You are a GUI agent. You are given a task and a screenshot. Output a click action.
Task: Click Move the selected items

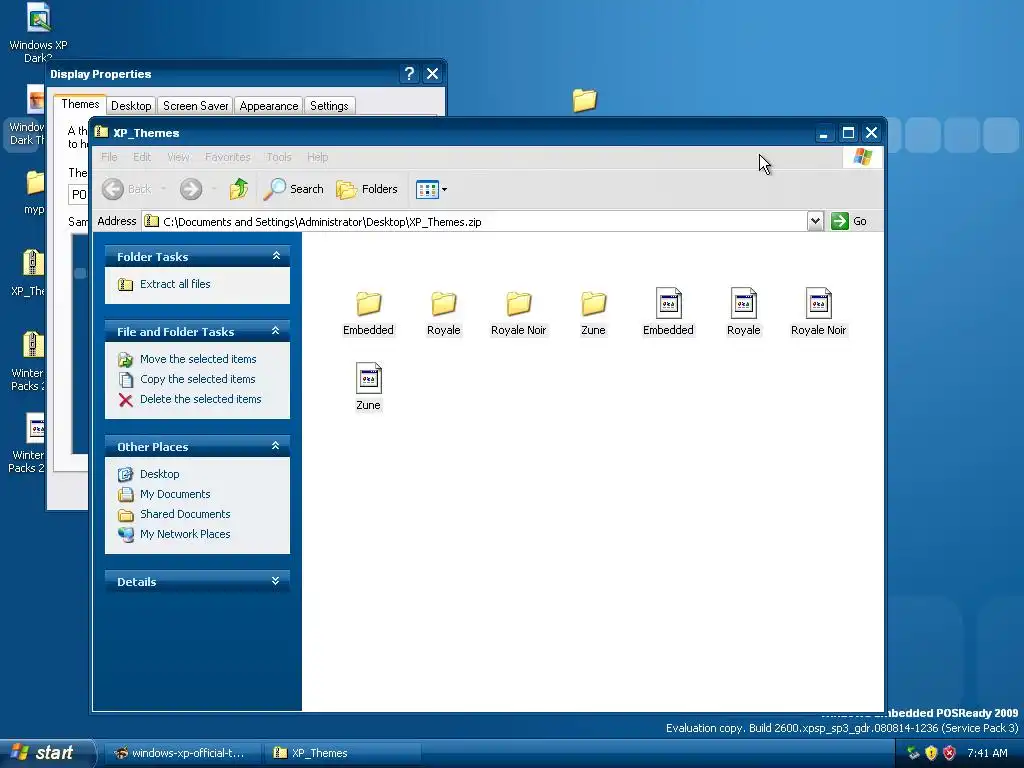point(198,359)
